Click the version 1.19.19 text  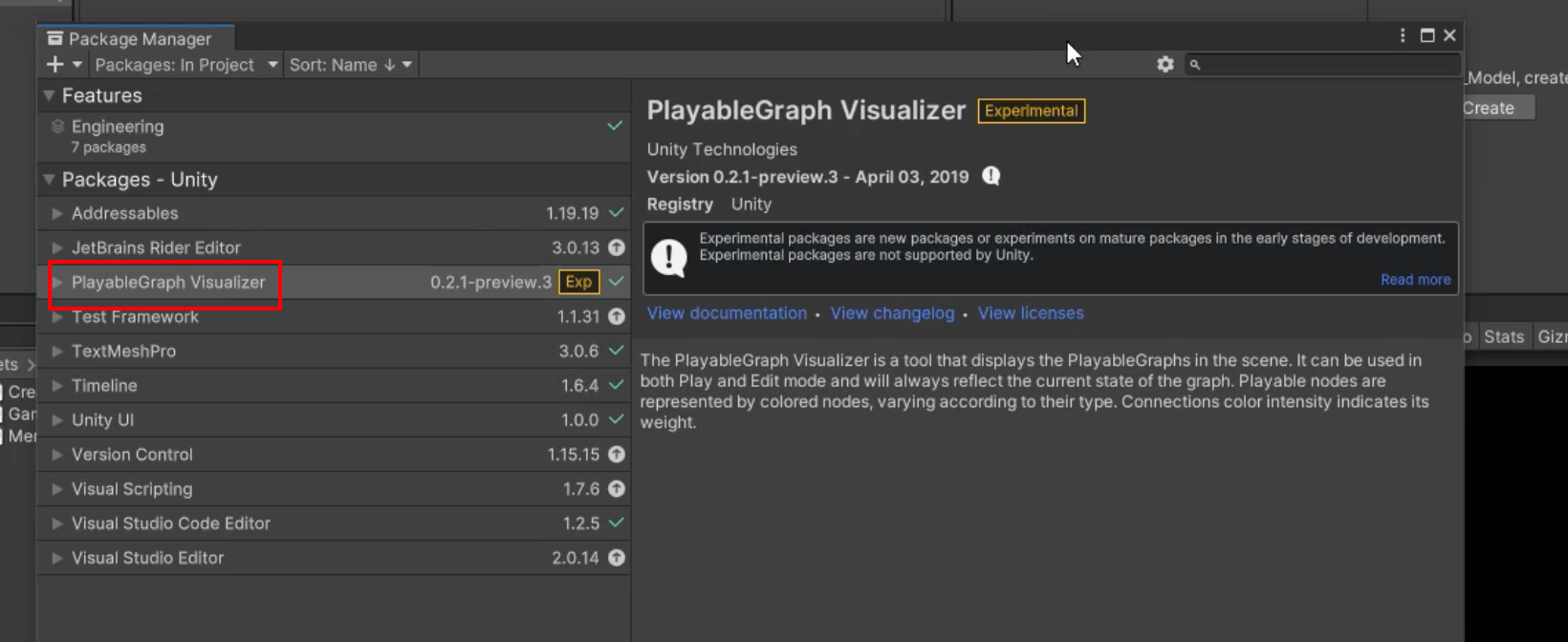(x=572, y=213)
